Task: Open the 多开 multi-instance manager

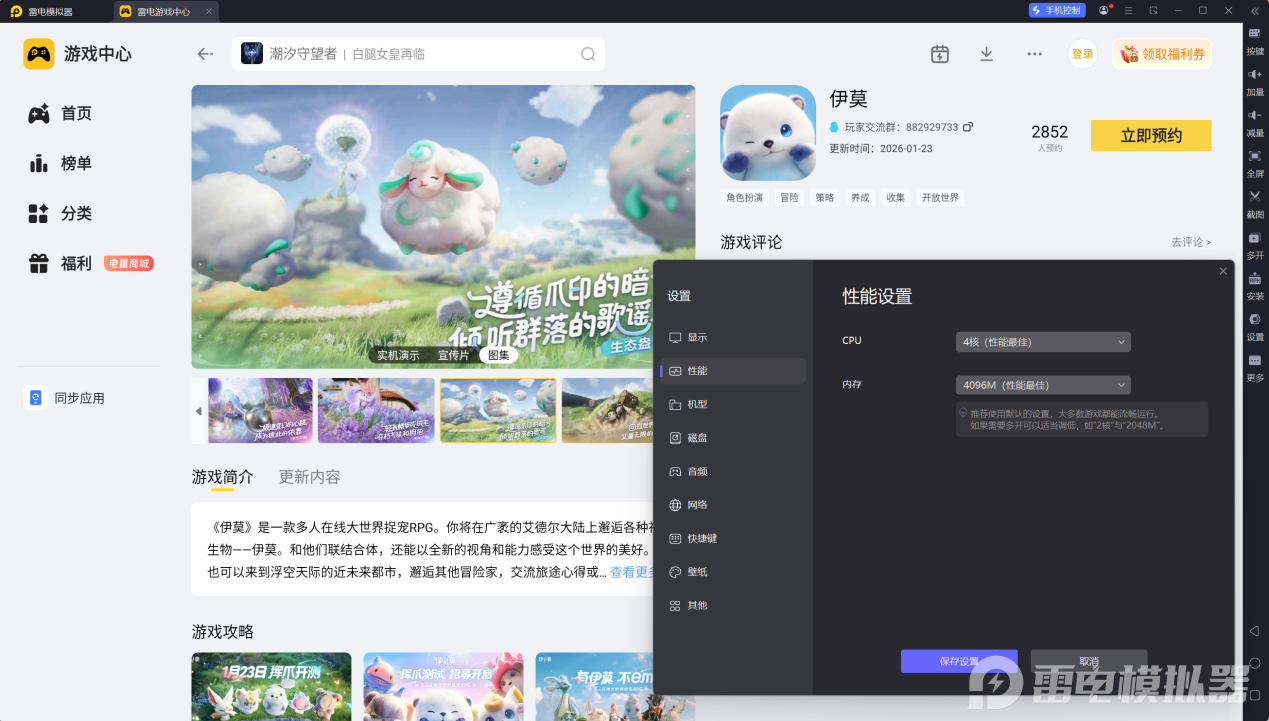Action: click(x=1254, y=245)
